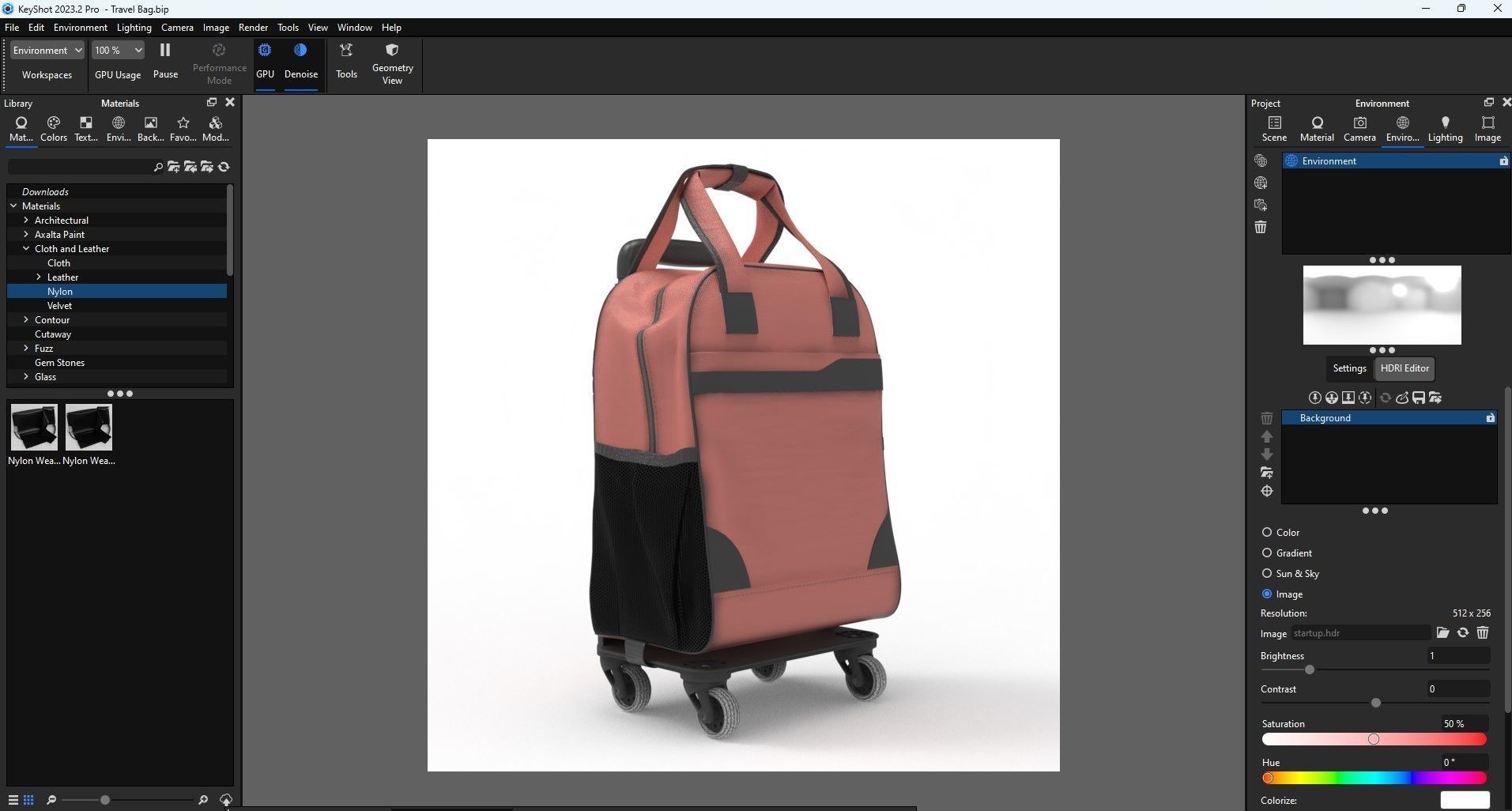The height and width of the screenshot is (811, 1512).
Task: Expand the Fuzz folder
Action: [26, 348]
